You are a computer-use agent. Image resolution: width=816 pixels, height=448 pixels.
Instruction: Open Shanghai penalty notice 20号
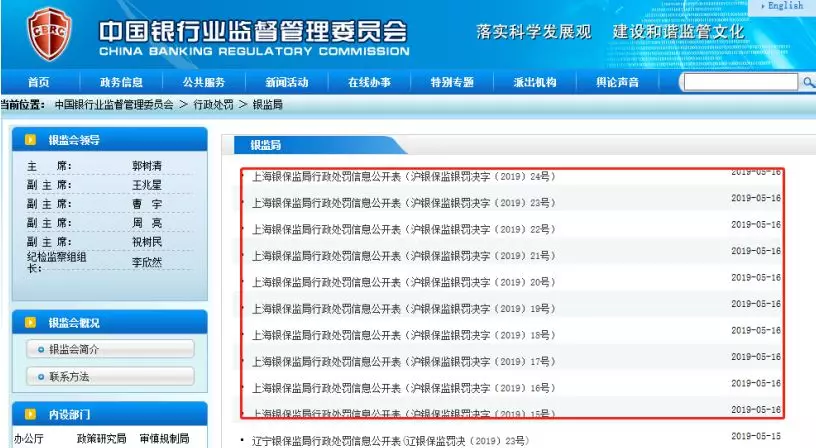[x=404, y=282]
